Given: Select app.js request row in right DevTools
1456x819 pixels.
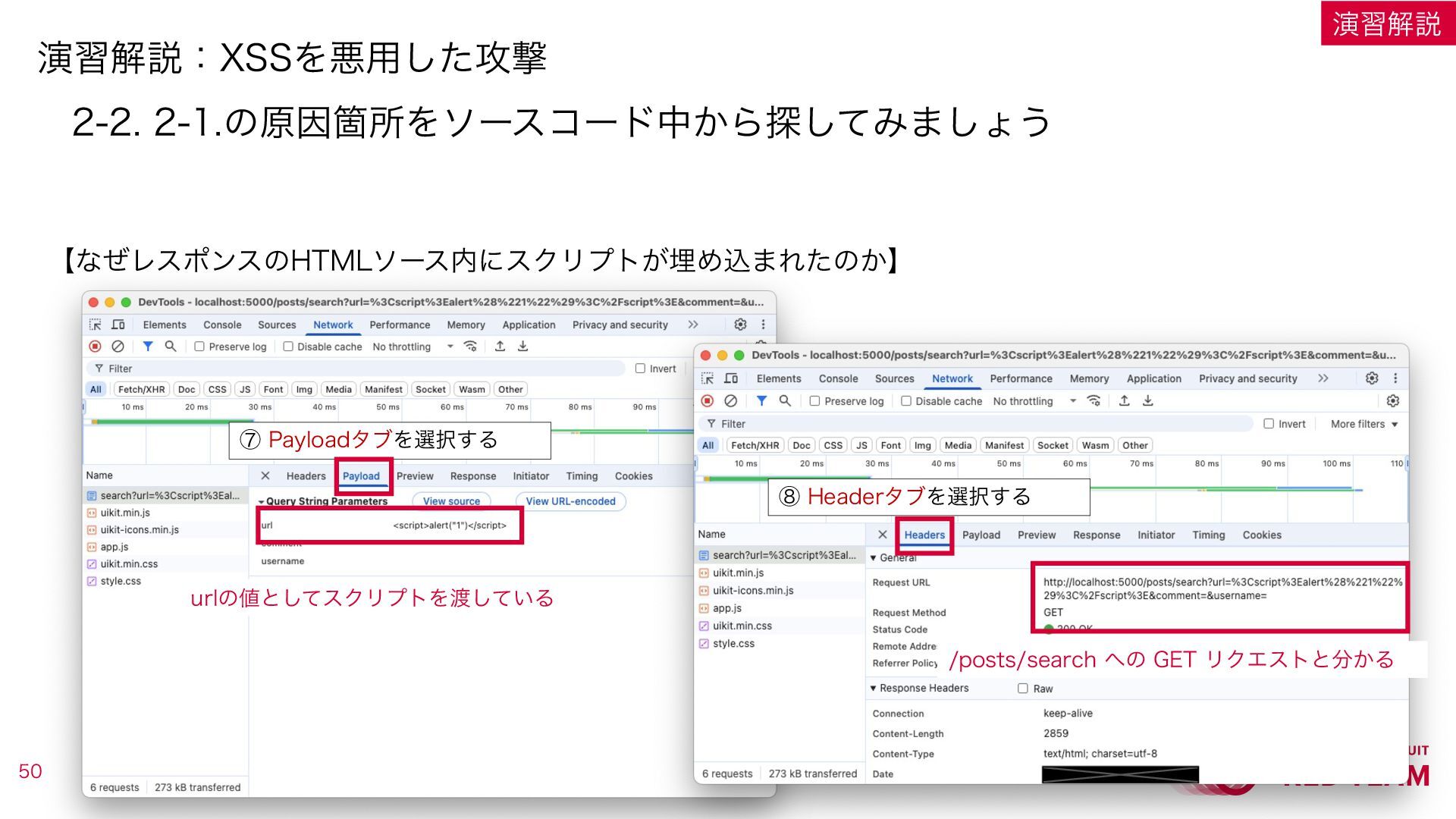Looking at the screenshot, I should (780, 608).
